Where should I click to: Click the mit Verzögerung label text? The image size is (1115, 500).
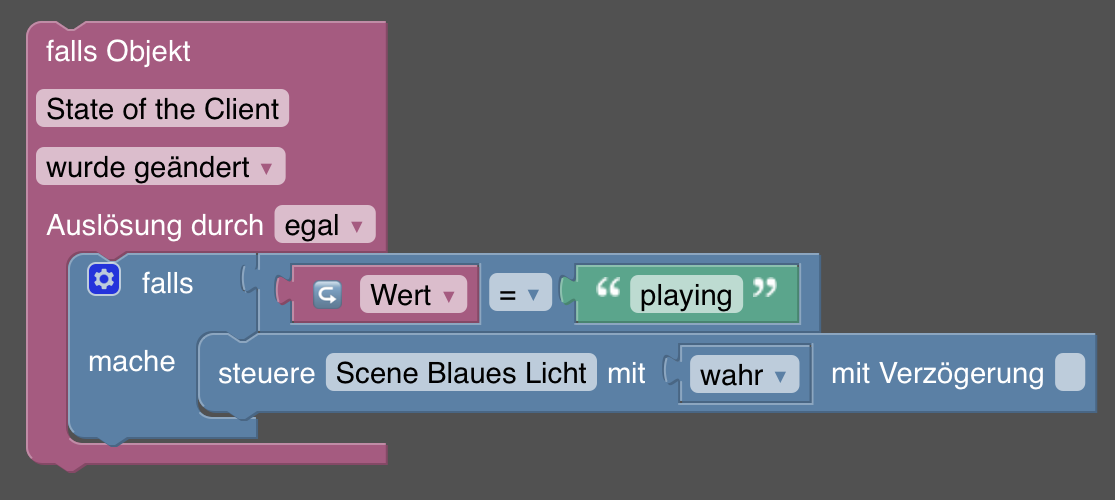[x=937, y=373]
